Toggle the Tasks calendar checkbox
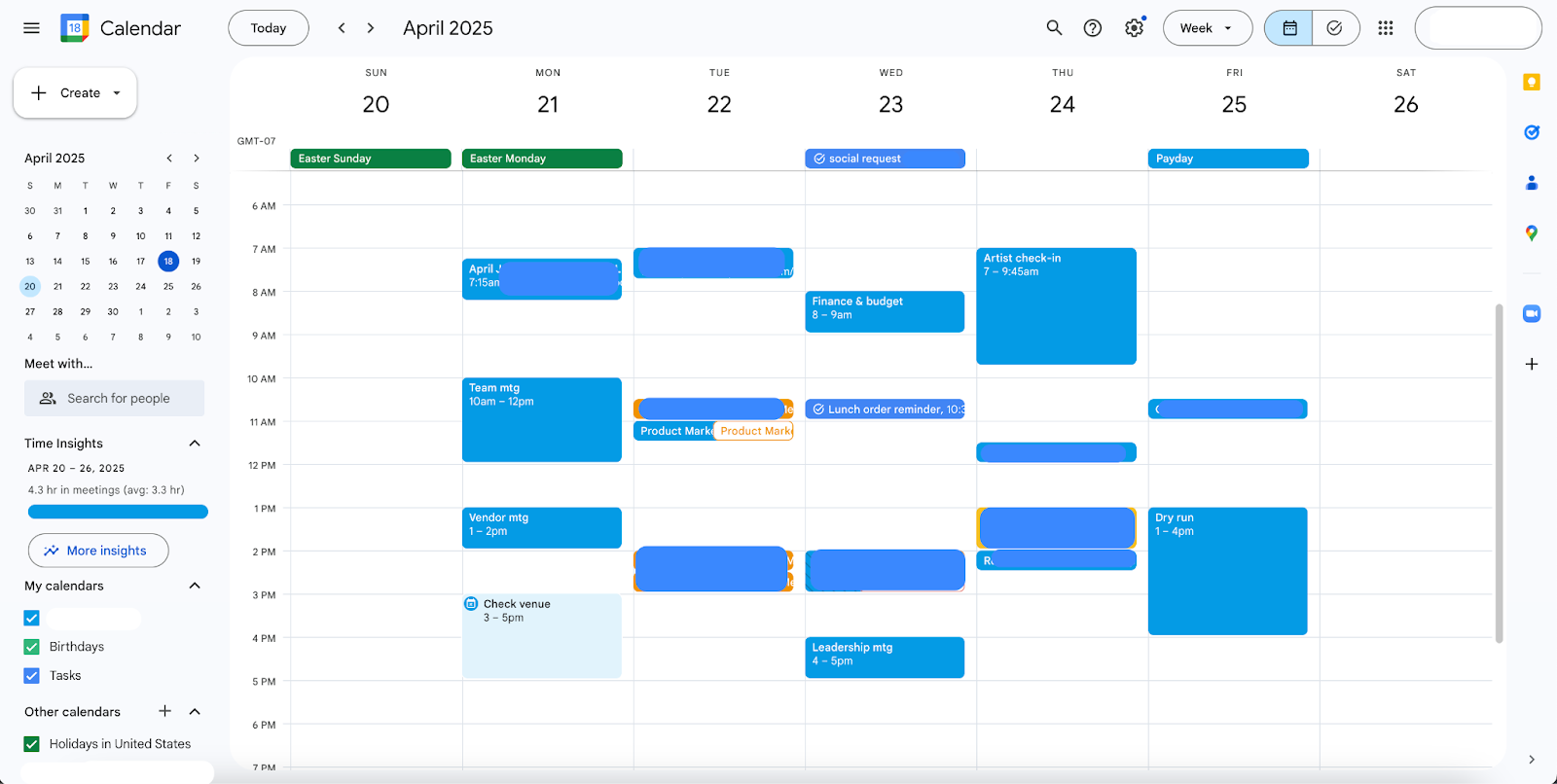Screen dimensions: 1557x784 32,676
